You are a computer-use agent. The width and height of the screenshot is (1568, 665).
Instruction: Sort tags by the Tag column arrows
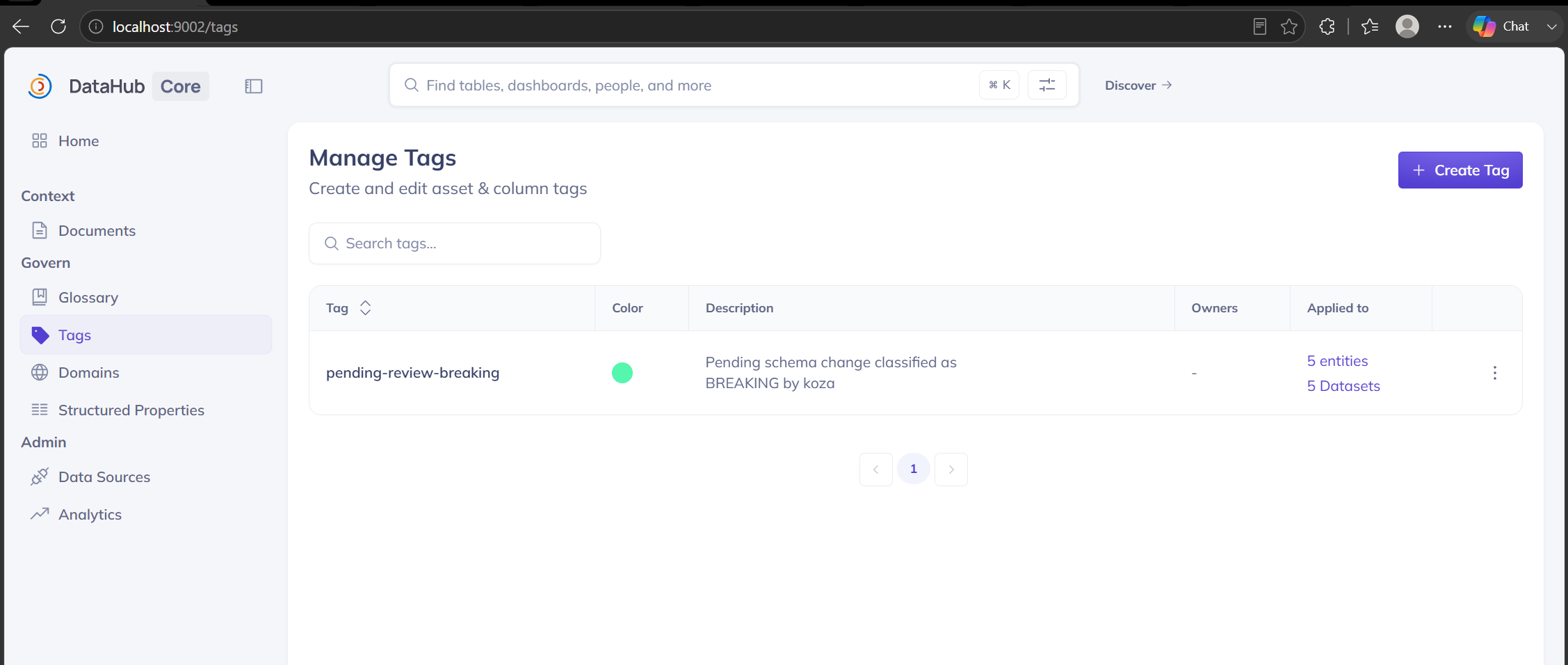pos(366,308)
